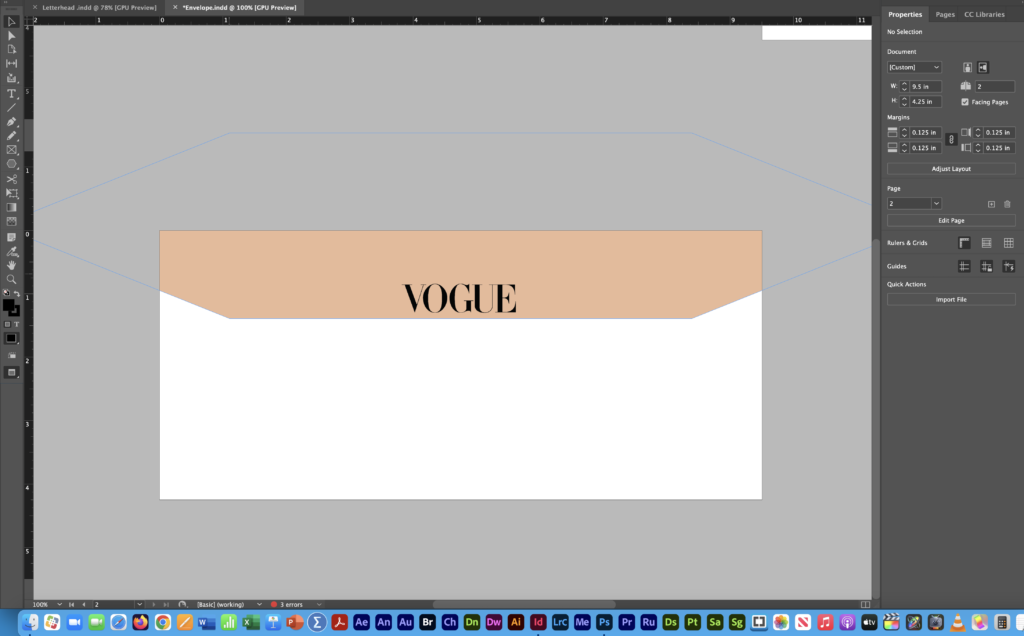The image size is (1024, 636).
Task: Click the number of pages field
Action: click(x=995, y=86)
